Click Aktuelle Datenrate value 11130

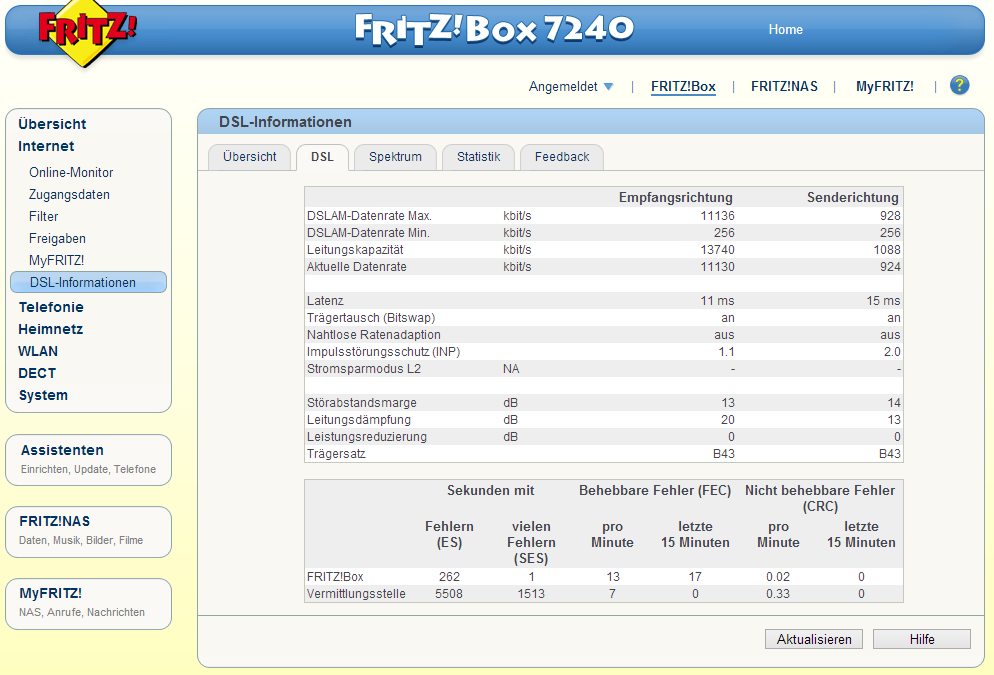point(717,267)
